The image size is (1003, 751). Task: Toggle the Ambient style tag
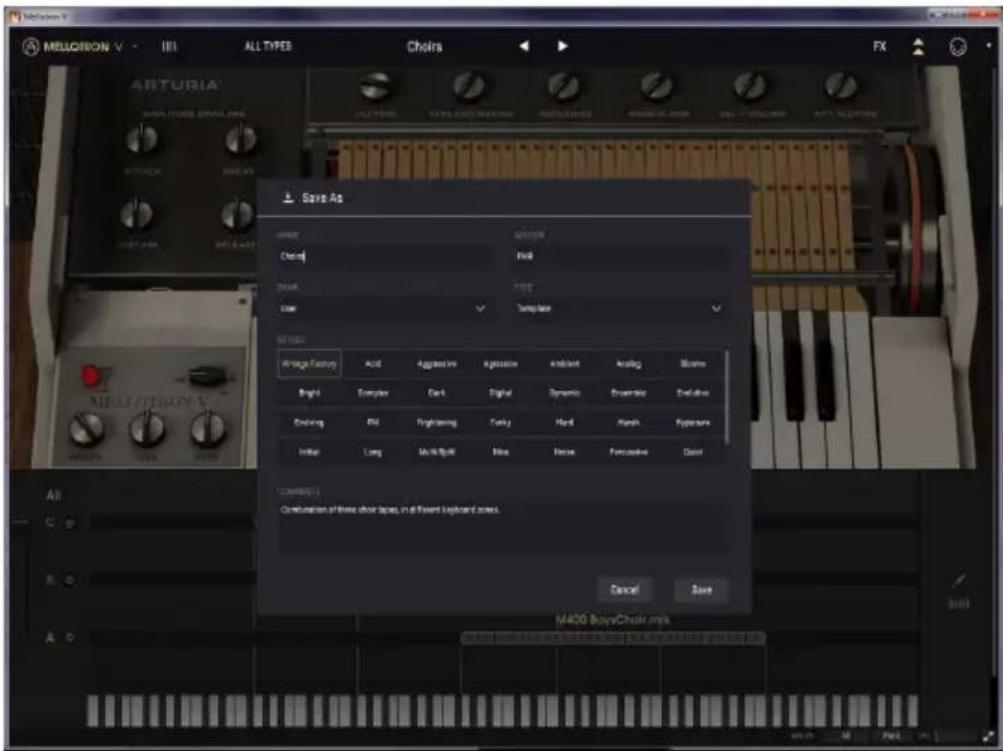(x=565, y=364)
